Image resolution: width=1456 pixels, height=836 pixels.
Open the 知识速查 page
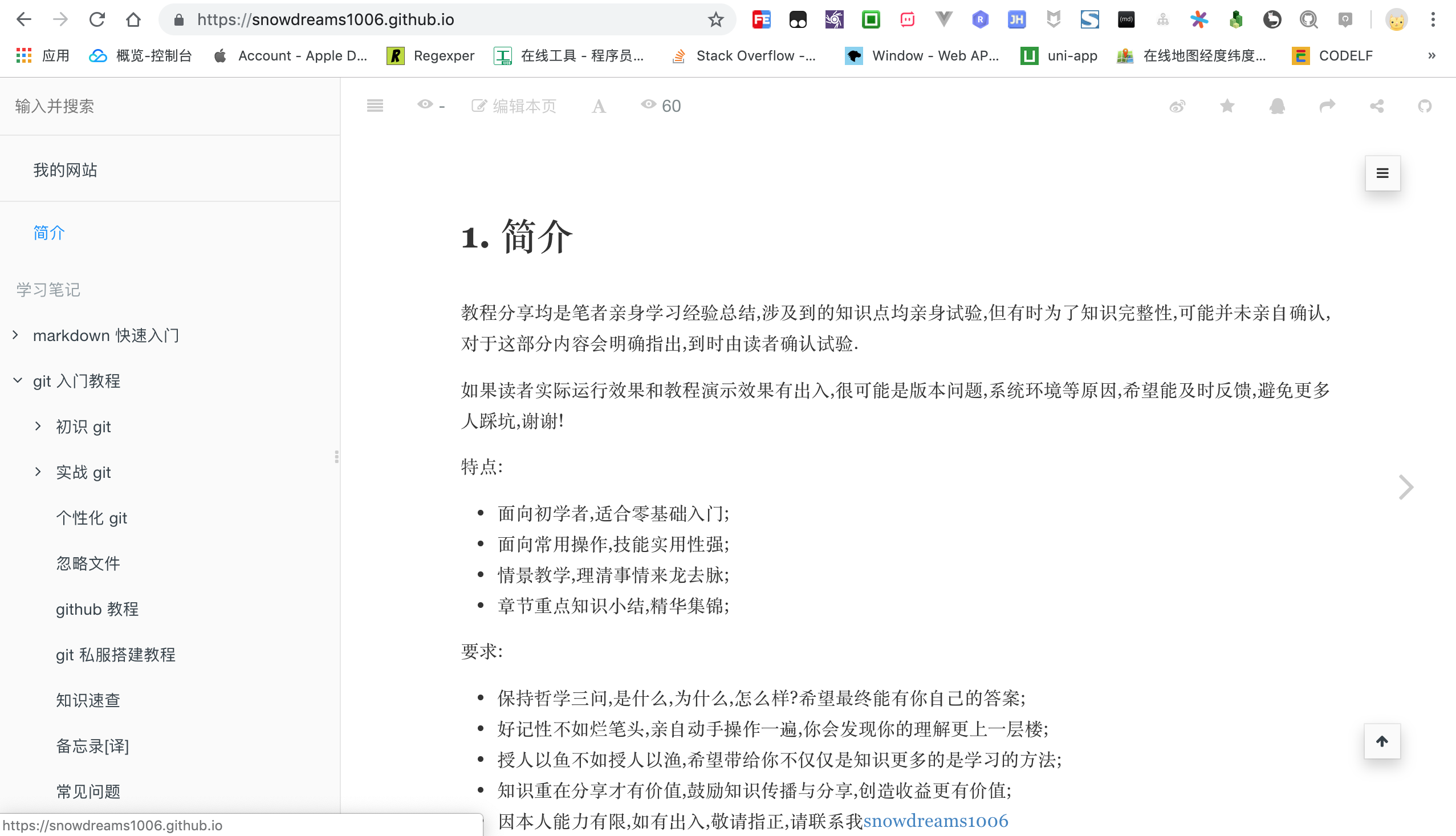[x=88, y=700]
